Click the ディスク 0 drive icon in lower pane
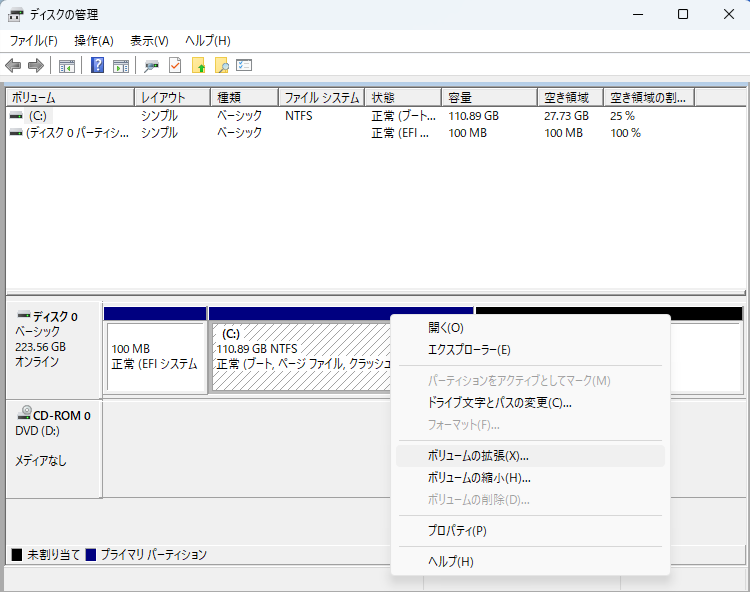This screenshot has width=750, height=592. (x=24, y=315)
